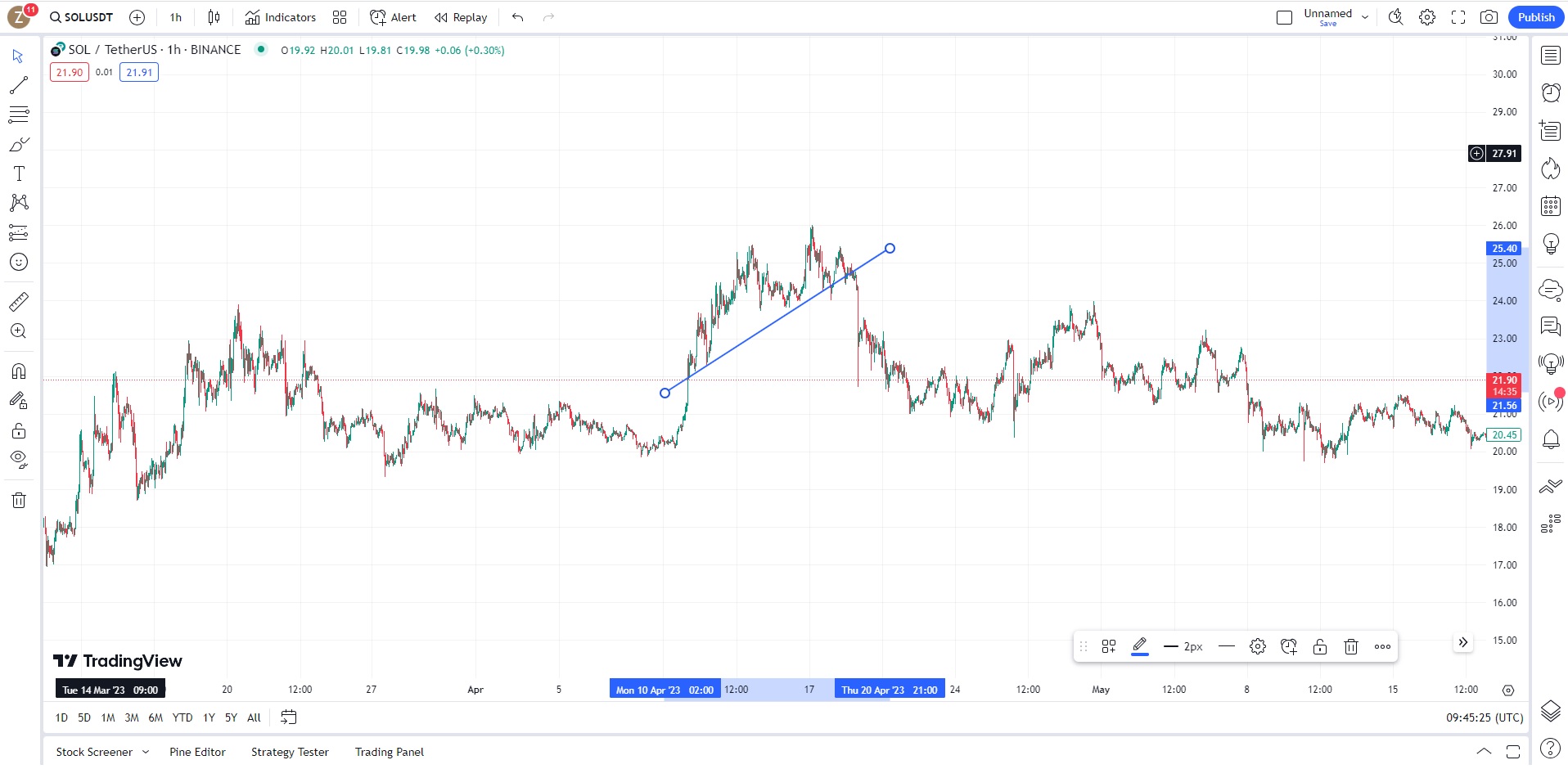Expand the layout name dropdown arrow
This screenshot has height=769, width=1568.
pos(1365,17)
